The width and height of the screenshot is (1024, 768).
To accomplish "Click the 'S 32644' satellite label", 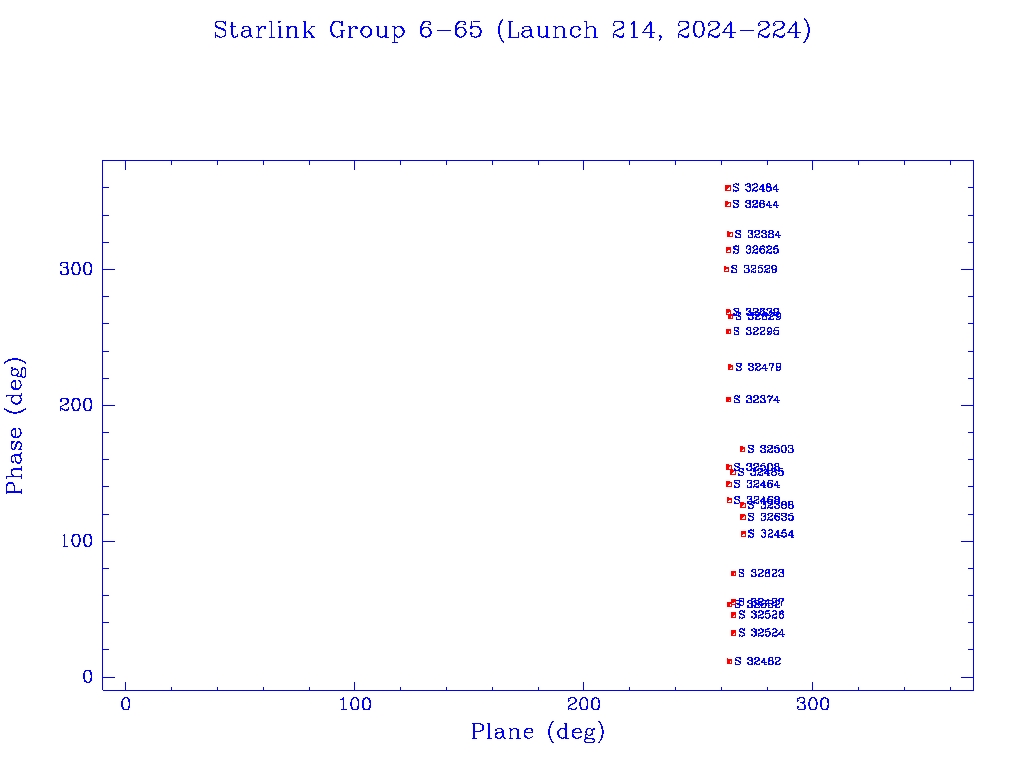I will (756, 204).
